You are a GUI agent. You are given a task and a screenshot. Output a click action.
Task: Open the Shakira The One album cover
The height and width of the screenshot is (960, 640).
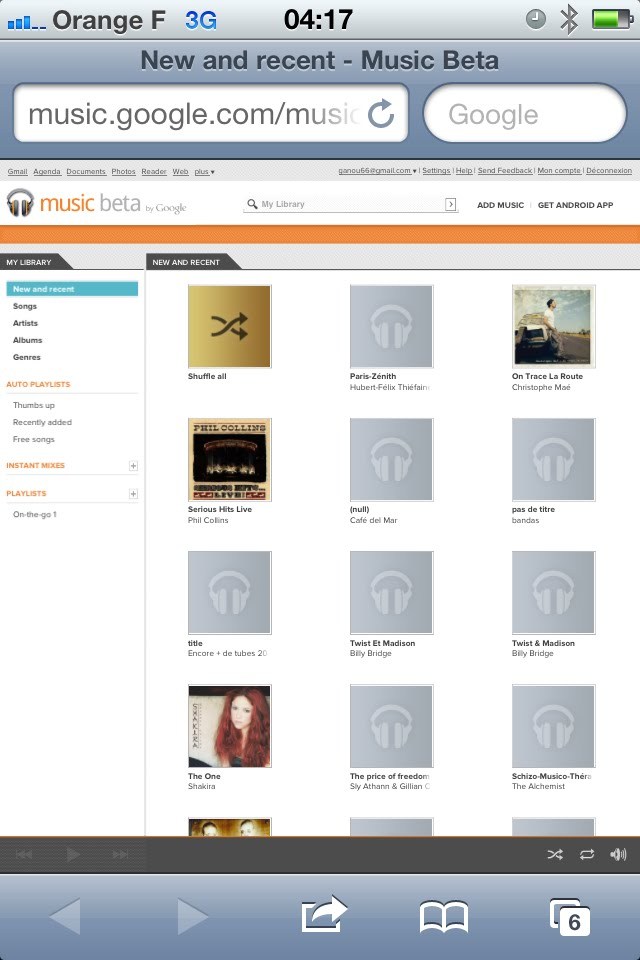229,726
